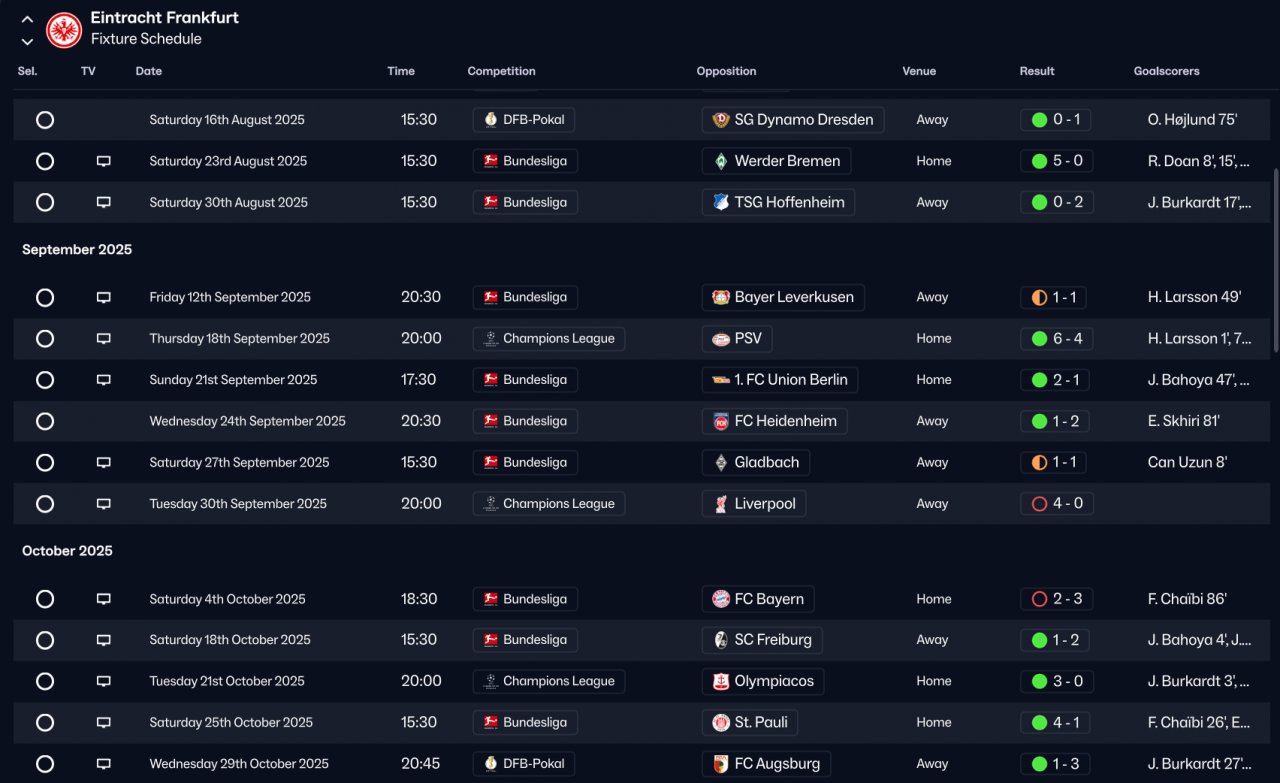Screen dimensions: 1280x783
Task: Click goalscorer text E. Skhiri 81'
Action: [x=1184, y=421]
